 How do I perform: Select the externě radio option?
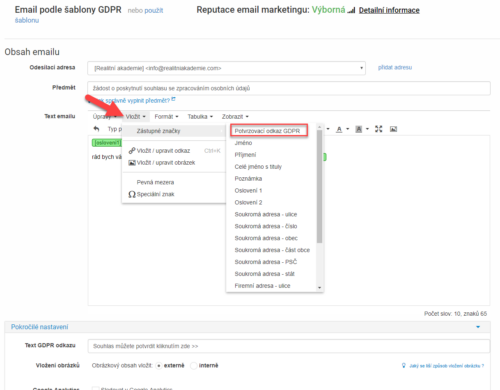pyautogui.click(x=159, y=366)
